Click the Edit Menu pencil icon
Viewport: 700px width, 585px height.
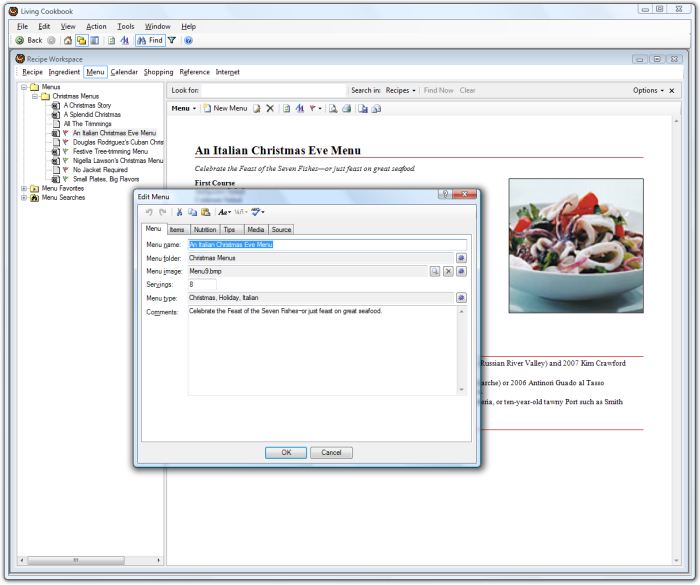tap(257, 109)
